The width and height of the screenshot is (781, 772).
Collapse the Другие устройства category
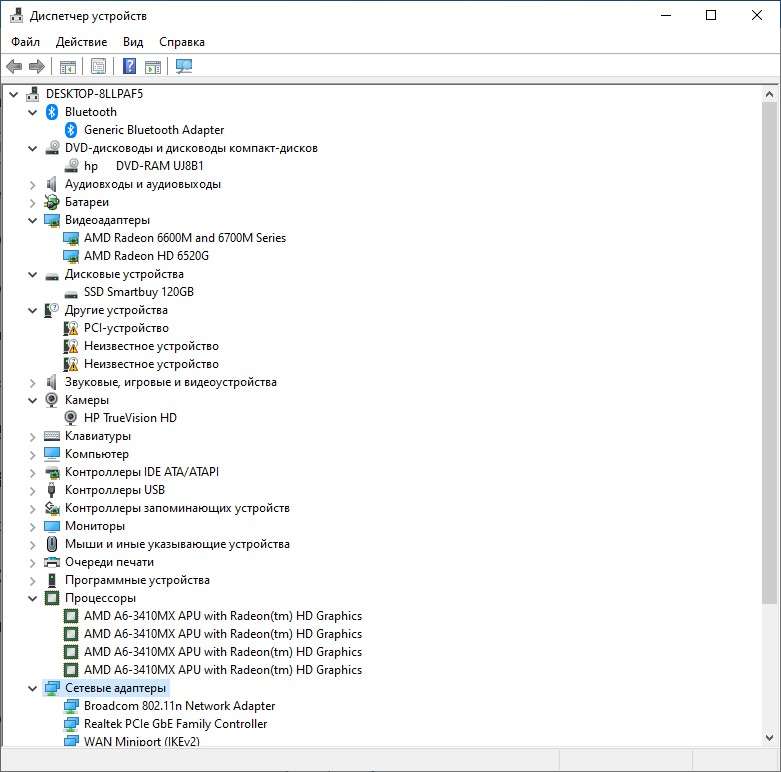pos(33,310)
